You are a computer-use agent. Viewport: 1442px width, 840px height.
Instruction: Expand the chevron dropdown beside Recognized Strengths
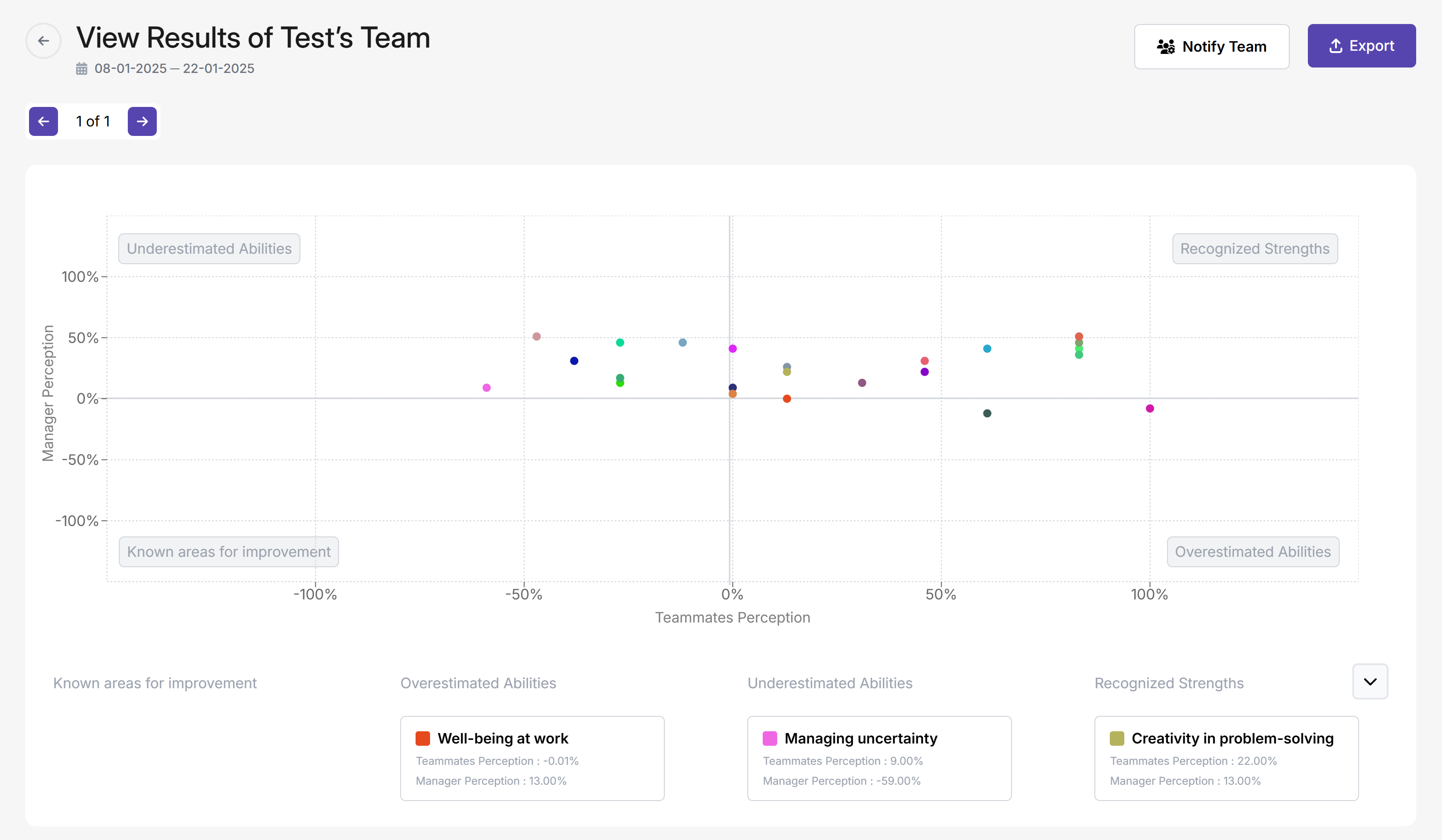coord(1370,681)
